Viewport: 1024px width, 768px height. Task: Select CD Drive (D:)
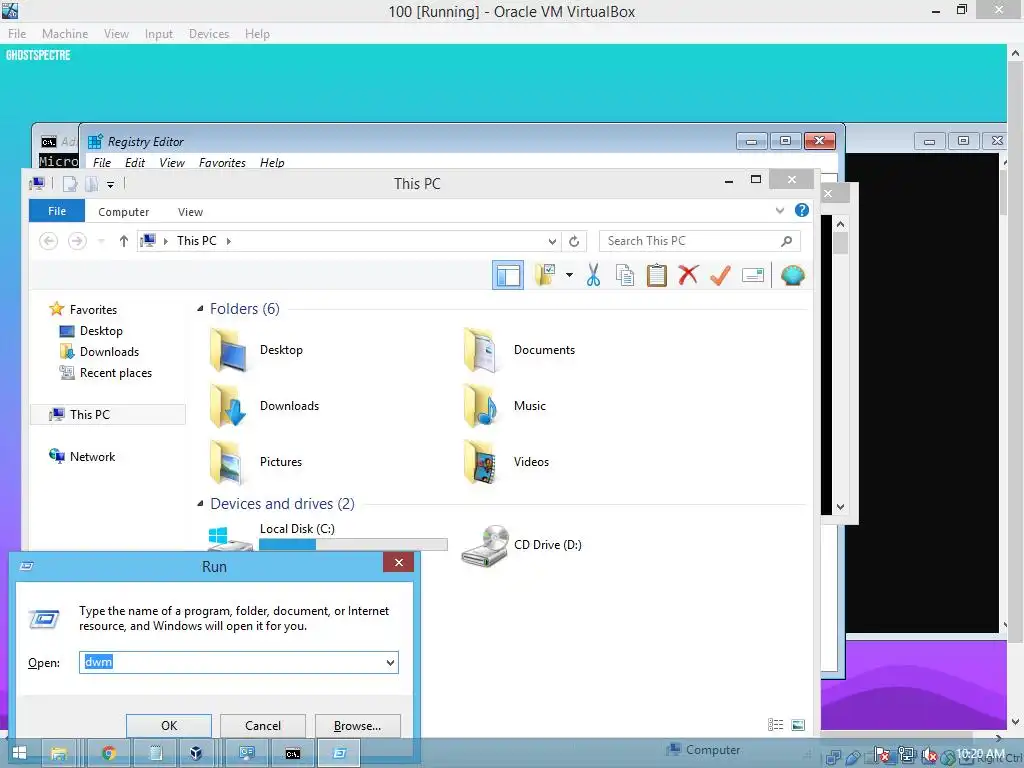[x=522, y=545]
